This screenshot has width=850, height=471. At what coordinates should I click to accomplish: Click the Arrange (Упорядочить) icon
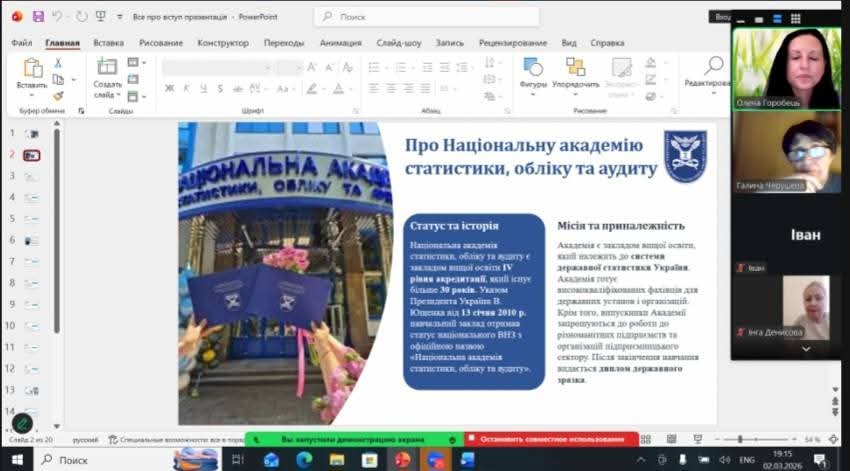click(575, 68)
